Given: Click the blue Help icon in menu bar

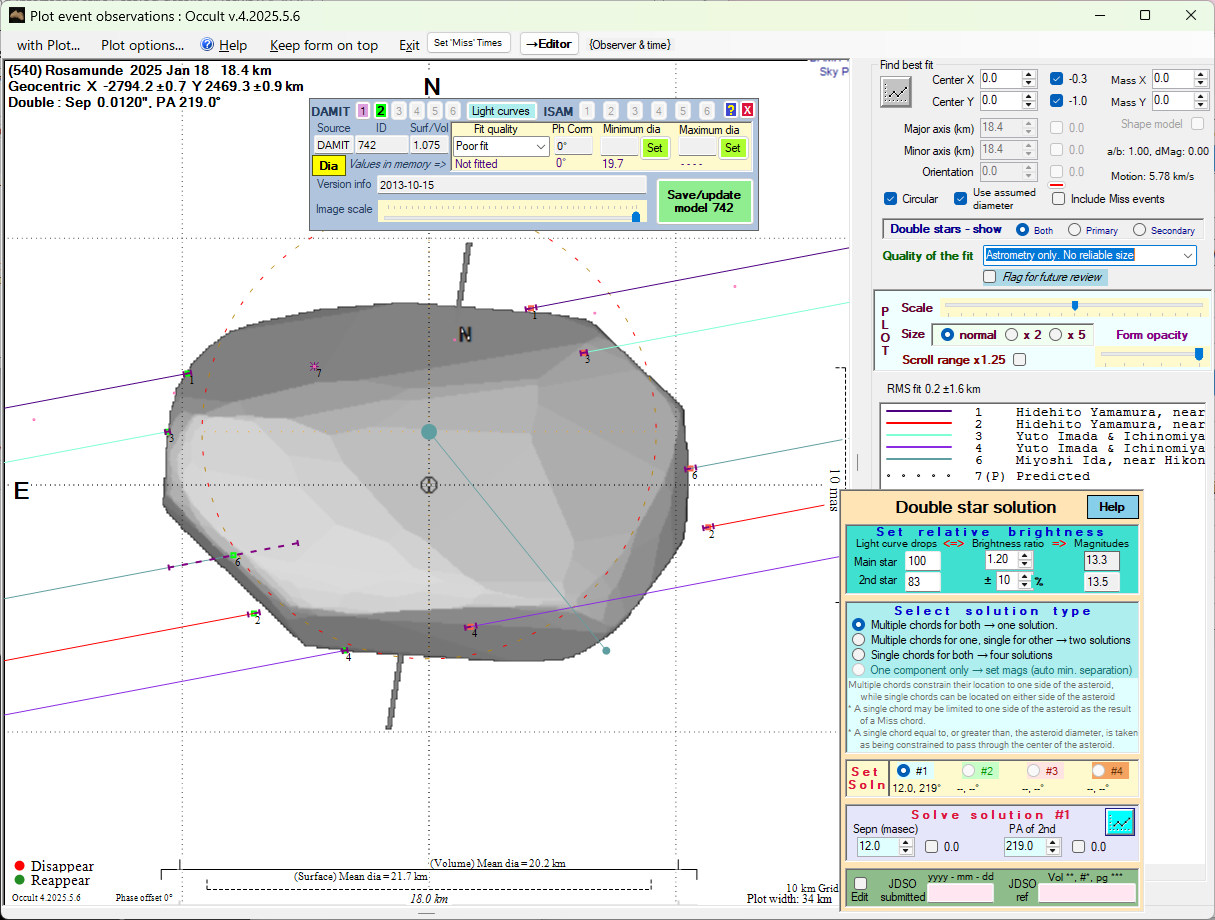Looking at the screenshot, I should (x=208, y=45).
